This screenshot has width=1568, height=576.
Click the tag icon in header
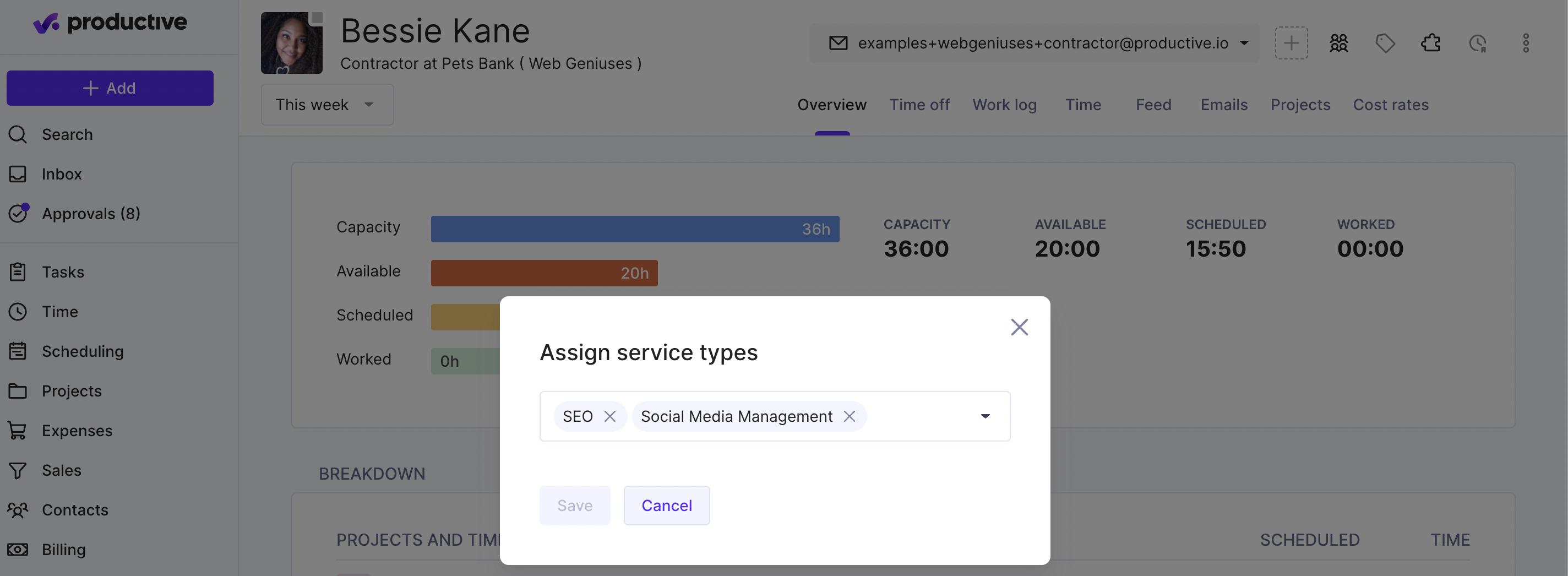[x=1384, y=44]
